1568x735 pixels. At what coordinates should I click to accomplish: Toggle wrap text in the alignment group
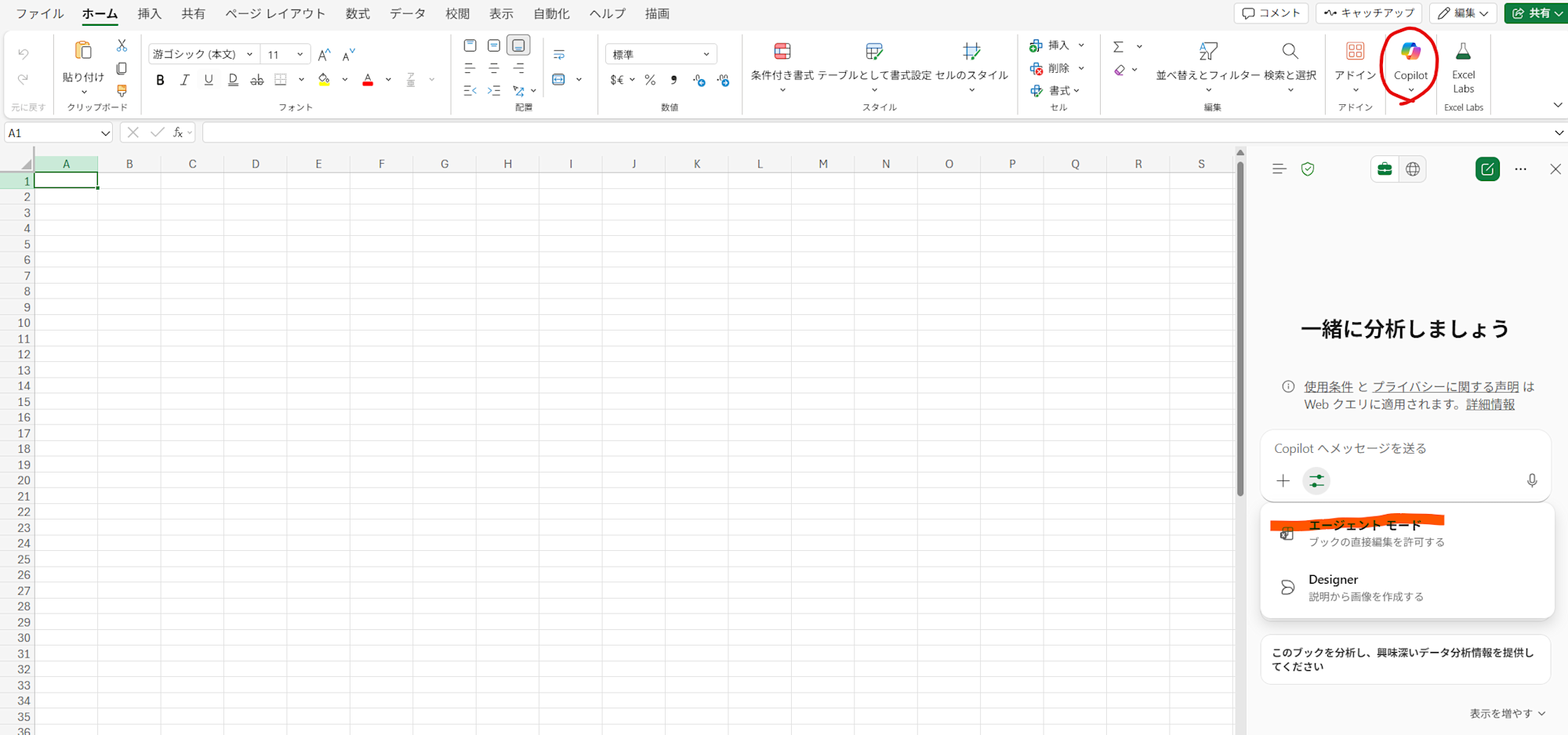click(x=559, y=55)
